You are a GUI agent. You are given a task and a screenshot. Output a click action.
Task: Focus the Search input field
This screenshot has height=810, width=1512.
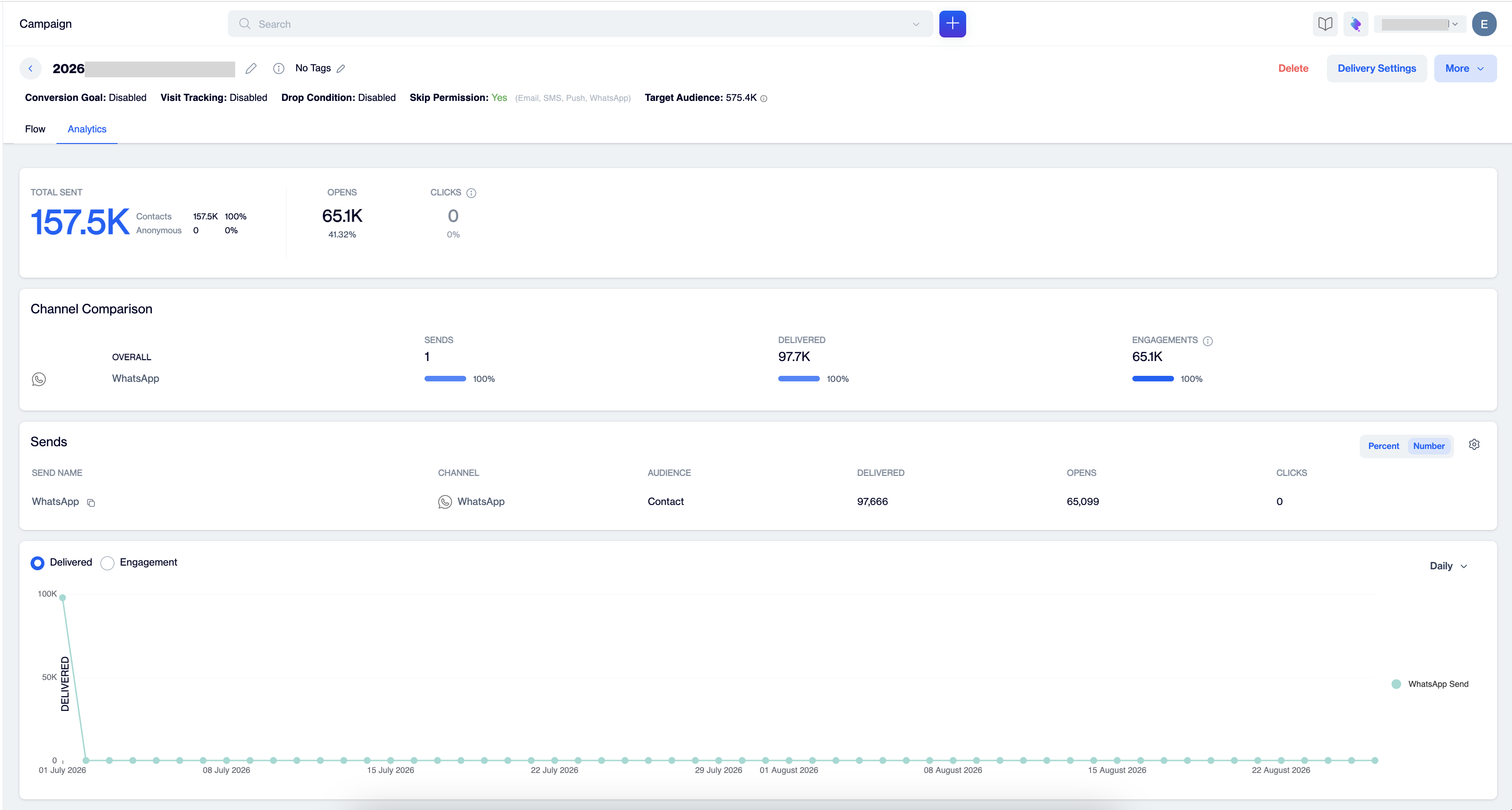pyautogui.click(x=581, y=24)
